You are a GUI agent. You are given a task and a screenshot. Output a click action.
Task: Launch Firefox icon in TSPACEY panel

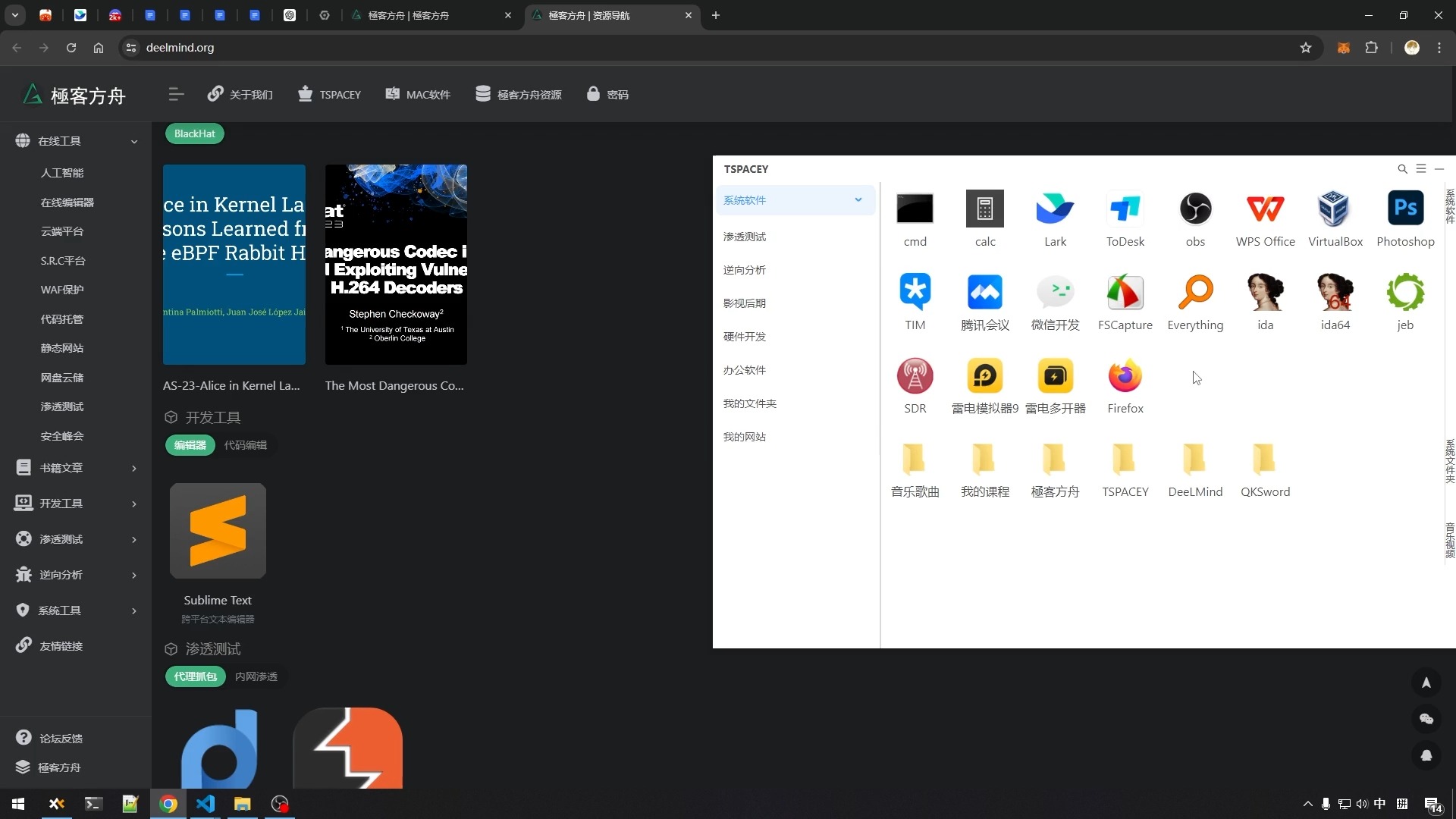click(x=1125, y=376)
